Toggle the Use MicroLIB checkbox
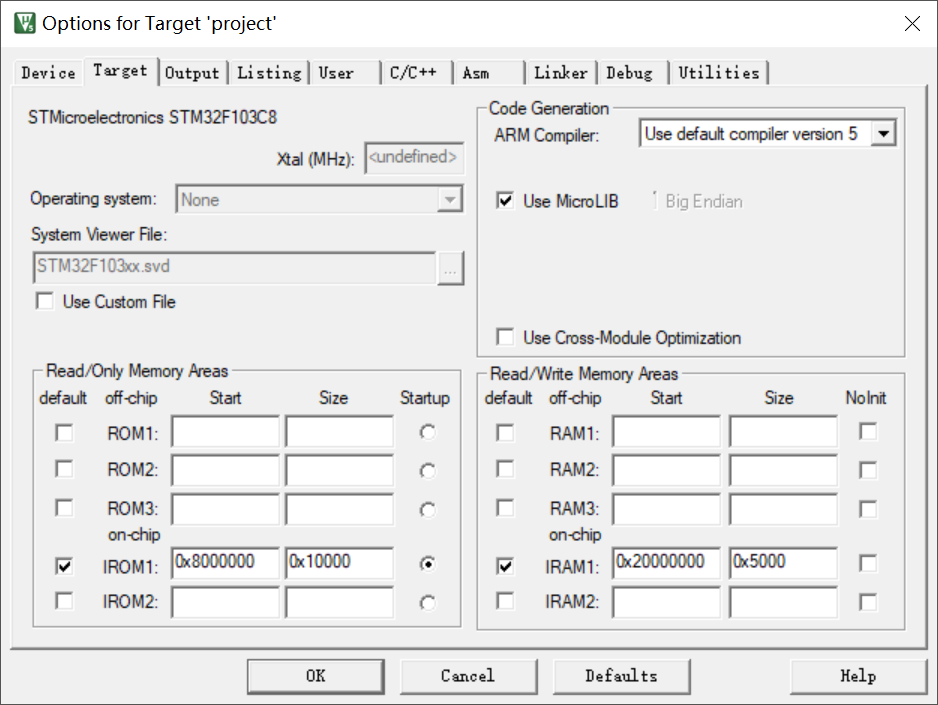Viewport: 938px width, 705px height. [x=505, y=200]
